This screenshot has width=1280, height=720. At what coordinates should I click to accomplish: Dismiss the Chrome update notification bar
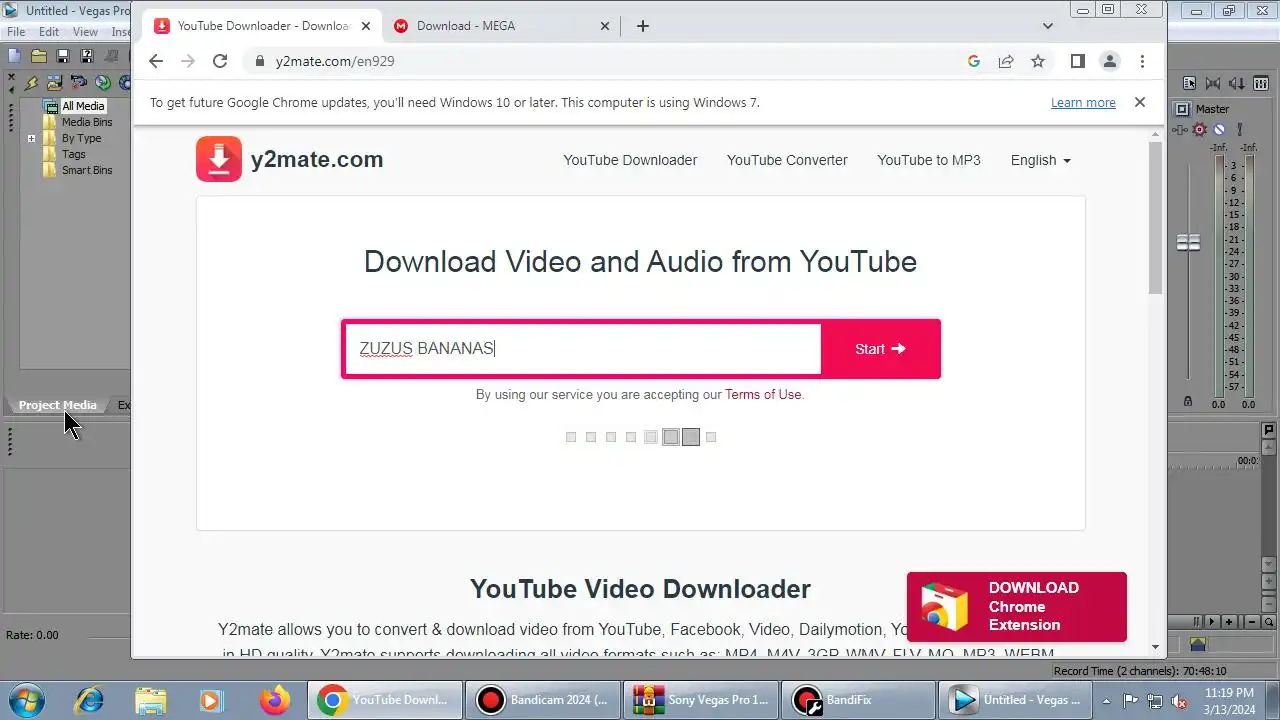1139,102
